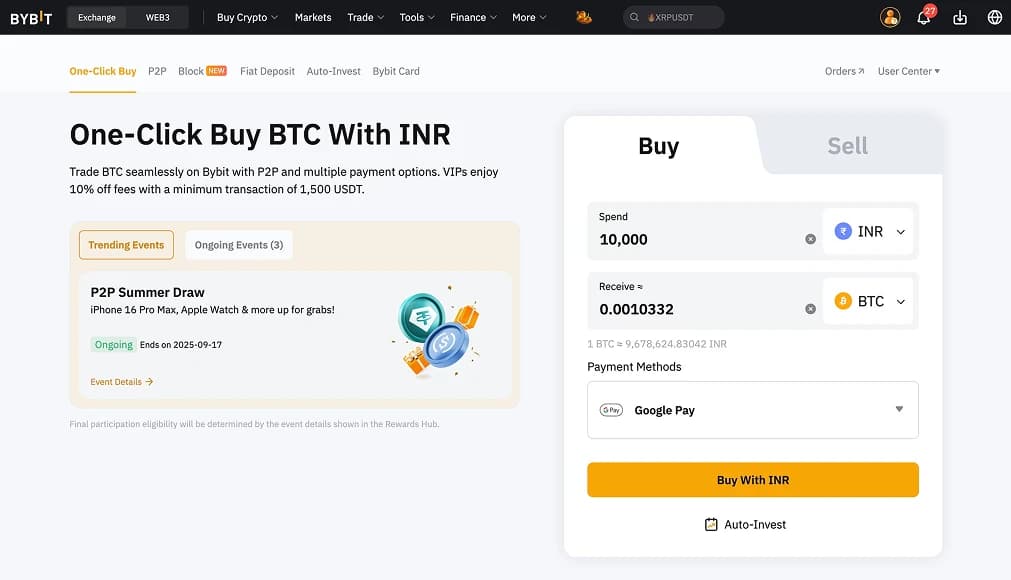Open the Auto-Invest calendar icon below buy button
The width and height of the screenshot is (1011, 580).
tap(713, 523)
